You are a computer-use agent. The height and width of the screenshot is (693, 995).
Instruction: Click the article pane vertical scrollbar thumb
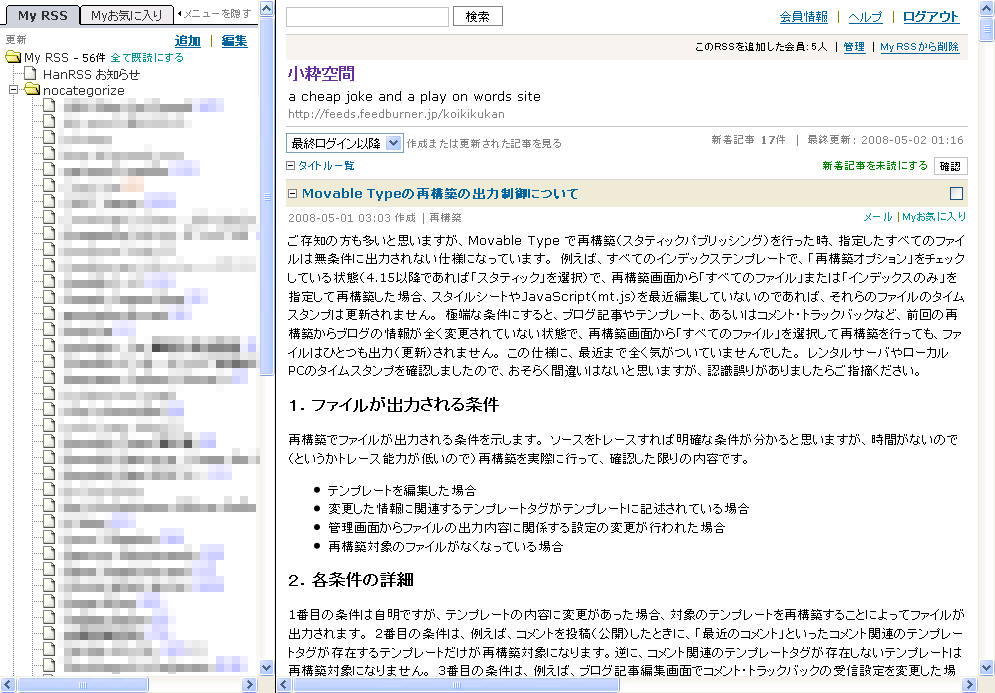point(987,29)
